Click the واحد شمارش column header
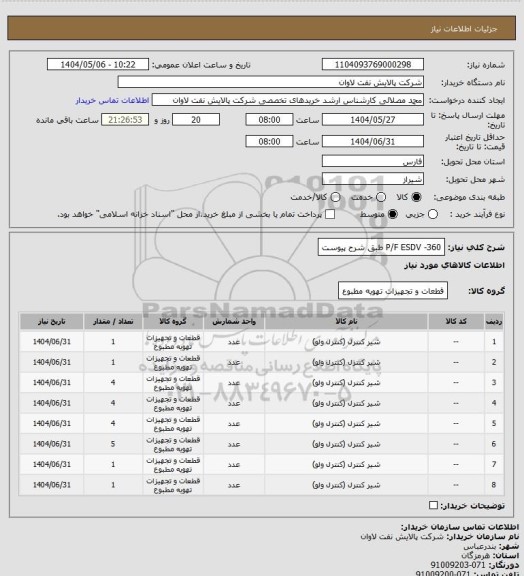 tap(234, 321)
